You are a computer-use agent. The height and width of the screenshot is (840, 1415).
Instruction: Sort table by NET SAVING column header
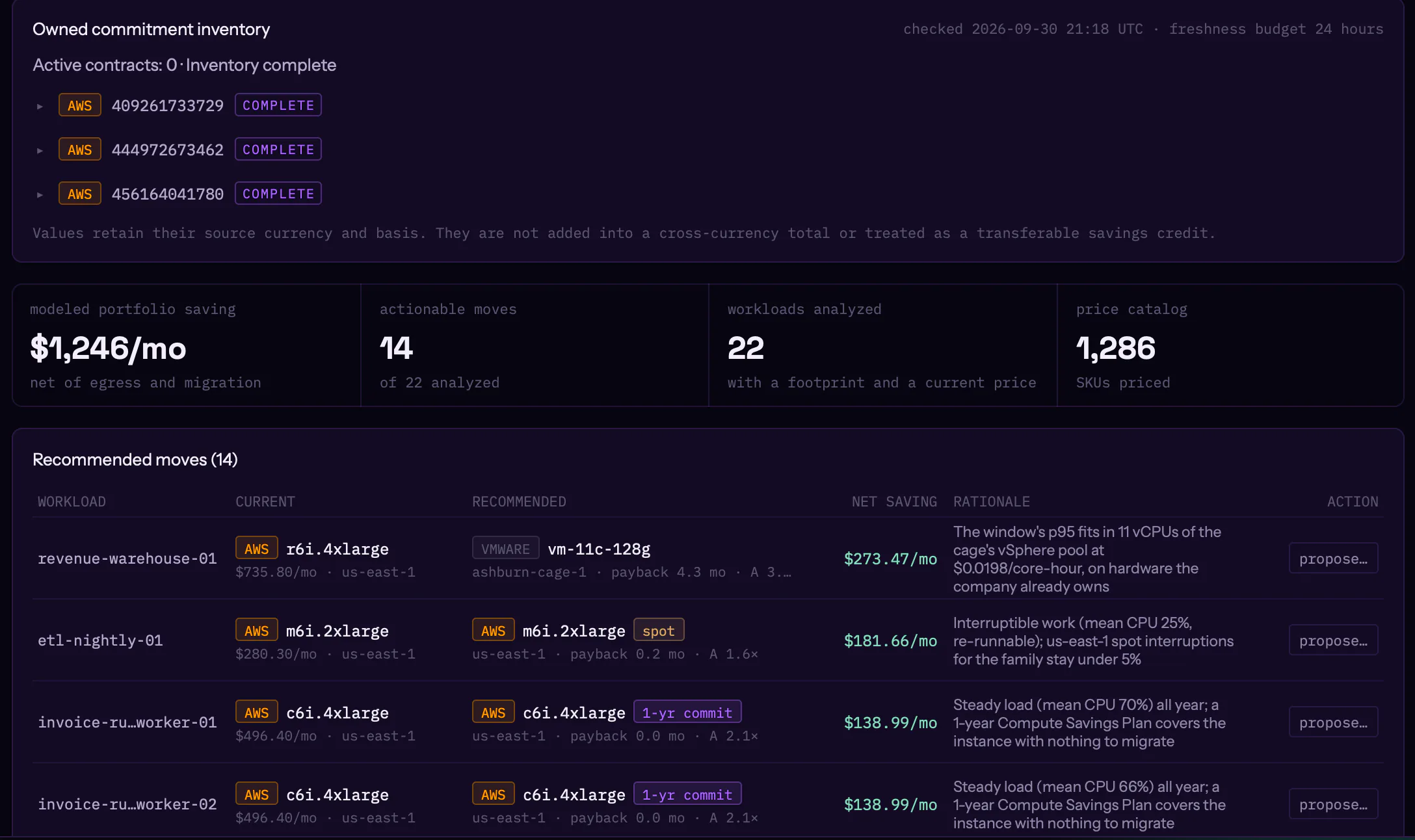click(894, 502)
